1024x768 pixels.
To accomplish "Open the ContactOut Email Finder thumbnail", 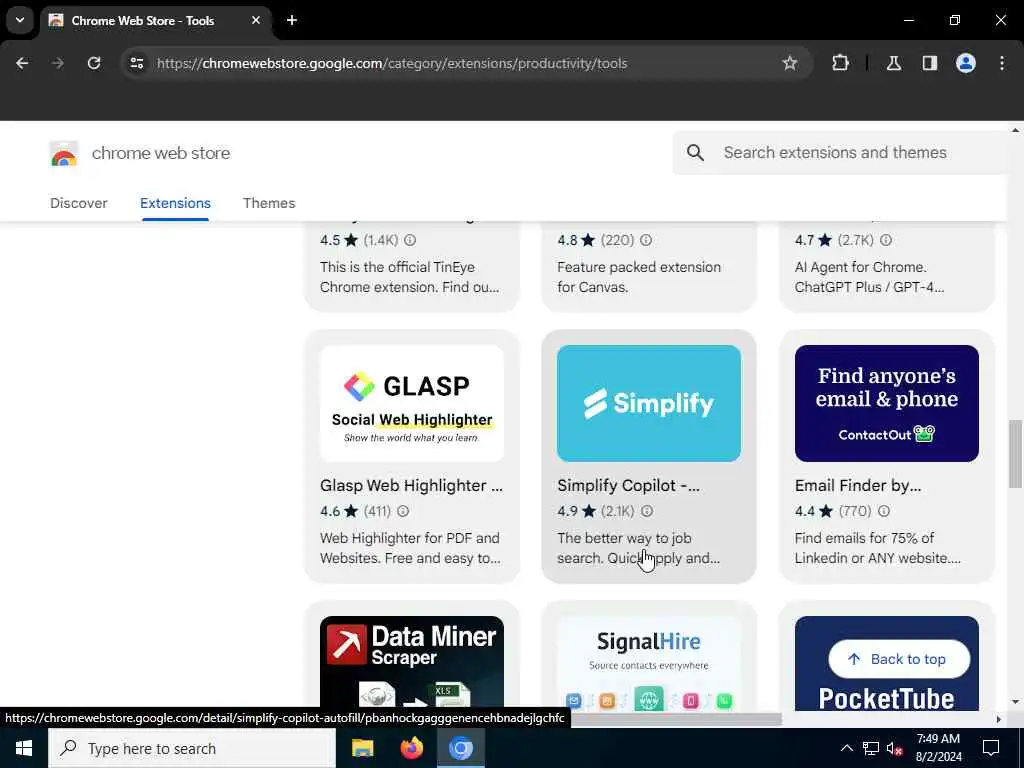I will pyautogui.click(x=887, y=403).
